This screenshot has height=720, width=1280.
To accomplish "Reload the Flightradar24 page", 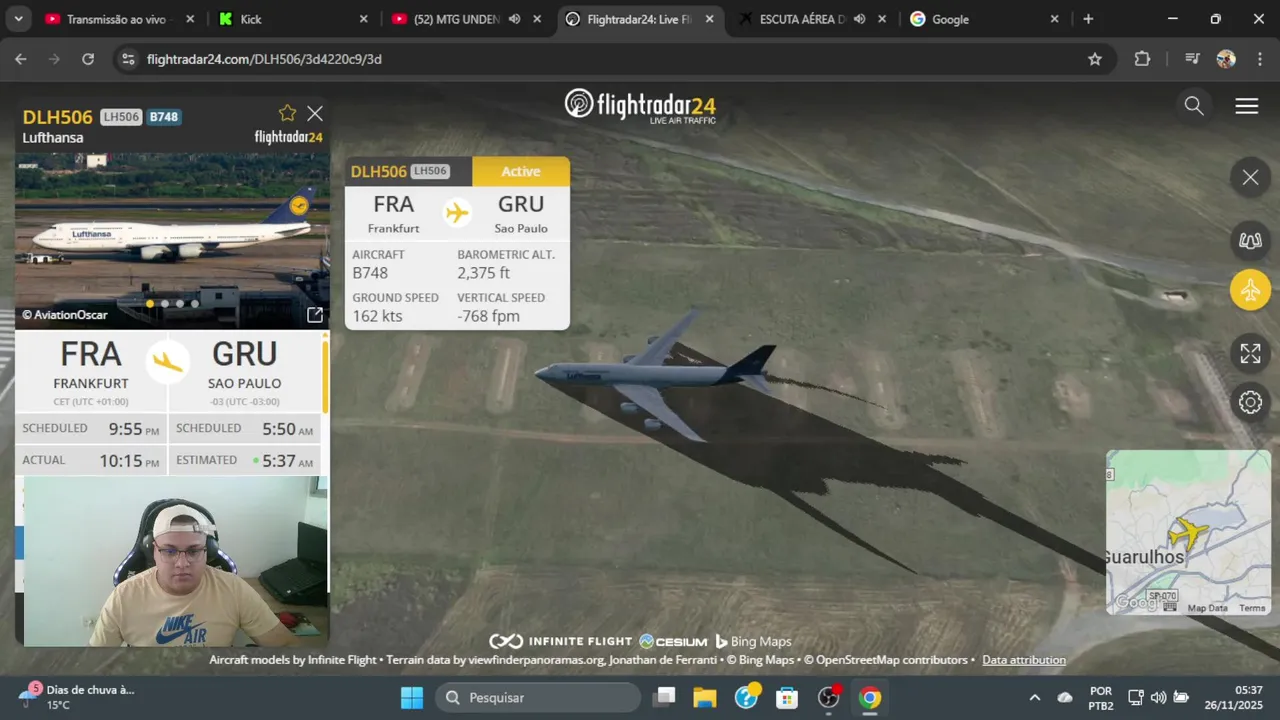I will (88, 59).
